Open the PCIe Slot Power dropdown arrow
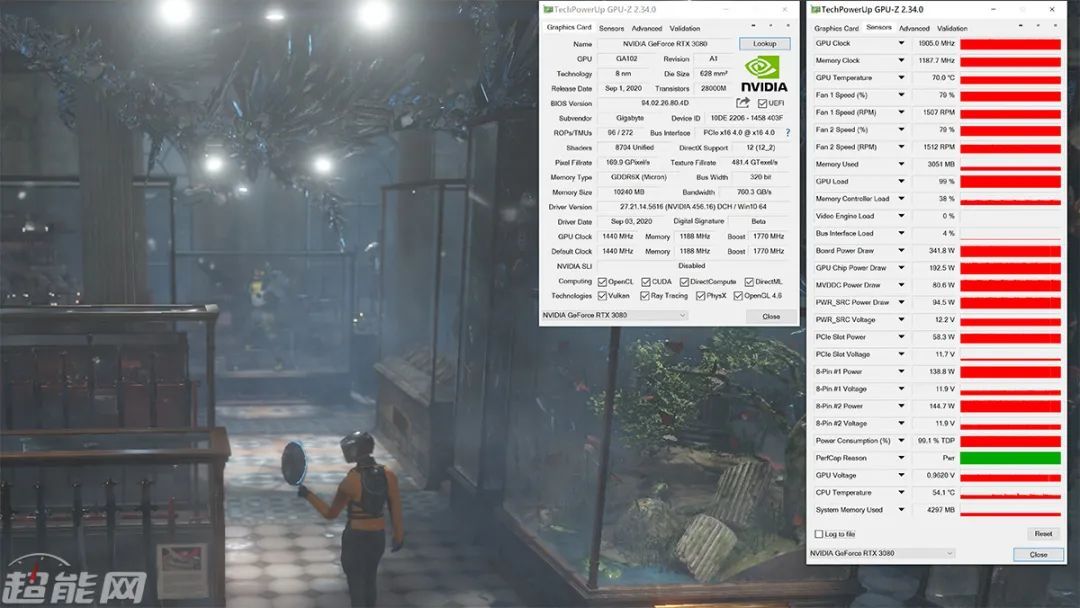The image size is (1080, 608). coord(901,337)
